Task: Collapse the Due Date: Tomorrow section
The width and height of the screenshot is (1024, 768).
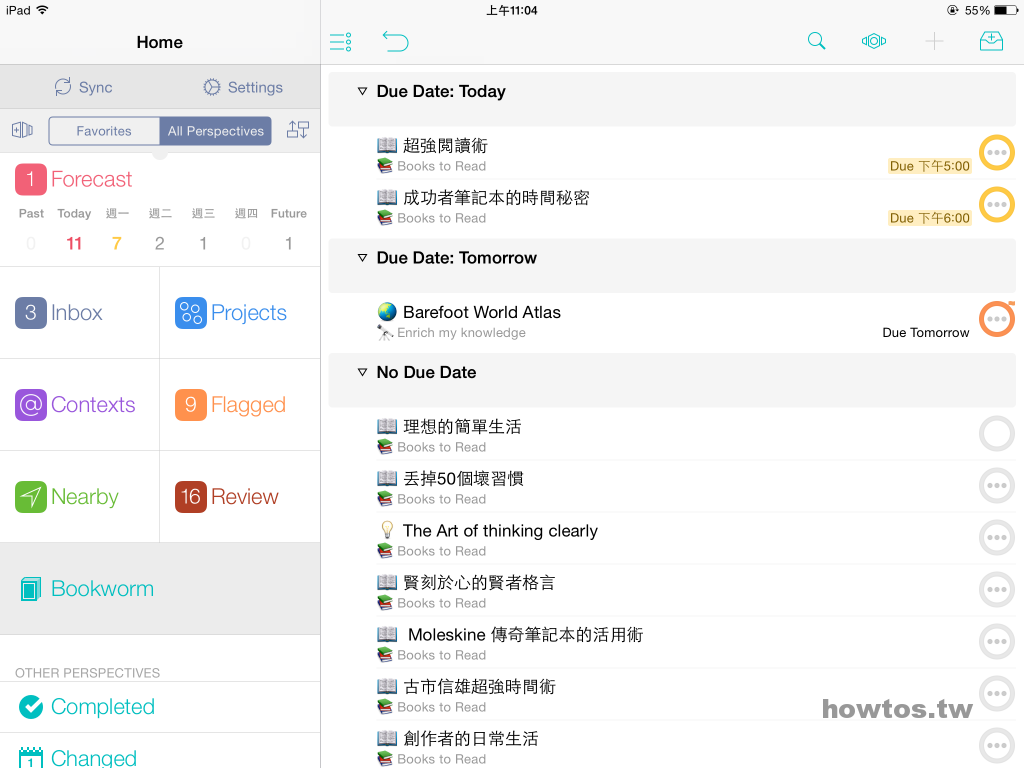Action: coord(363,258)
